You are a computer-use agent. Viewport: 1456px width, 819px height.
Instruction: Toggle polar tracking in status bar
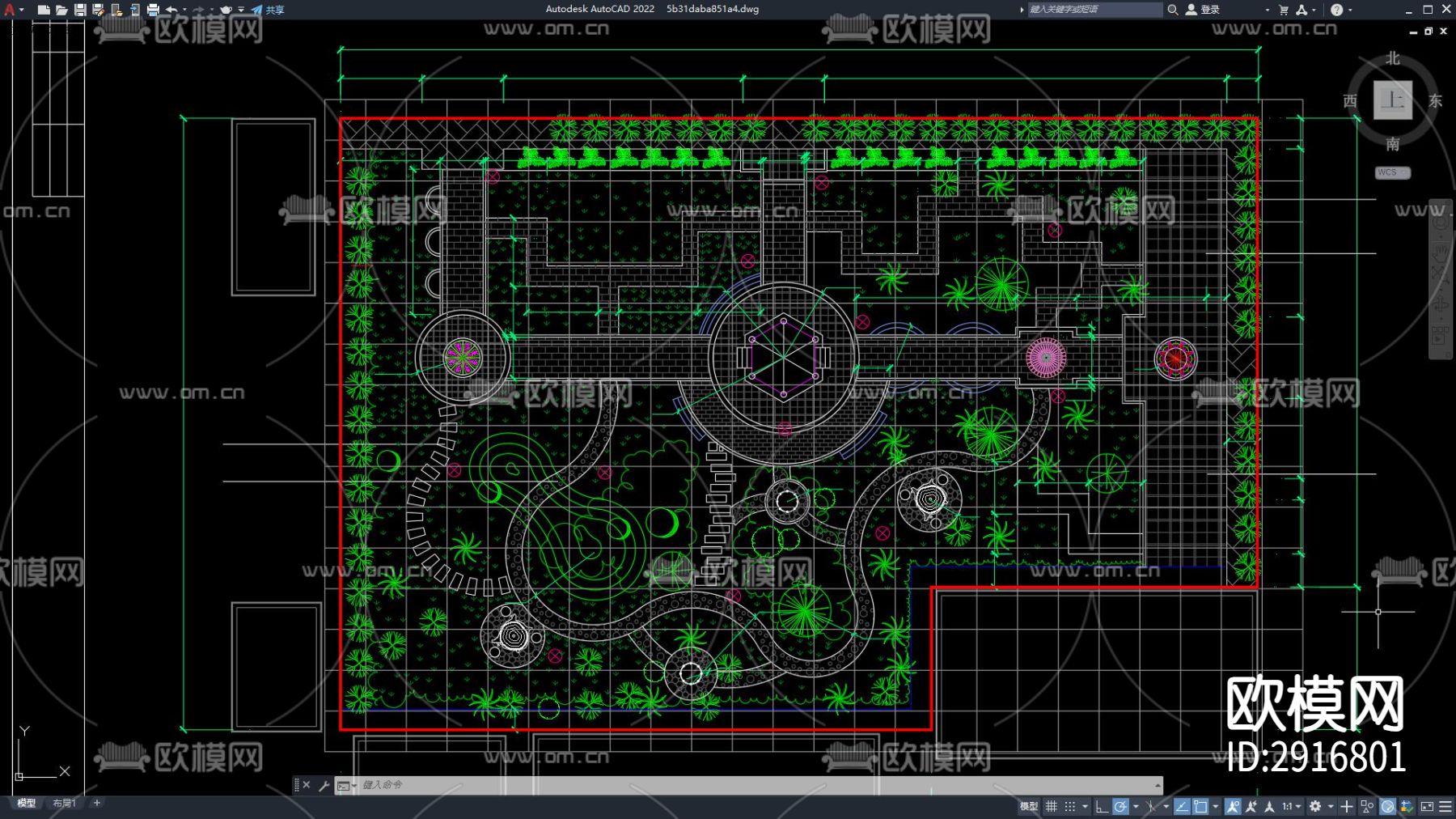pos(1120,806)
